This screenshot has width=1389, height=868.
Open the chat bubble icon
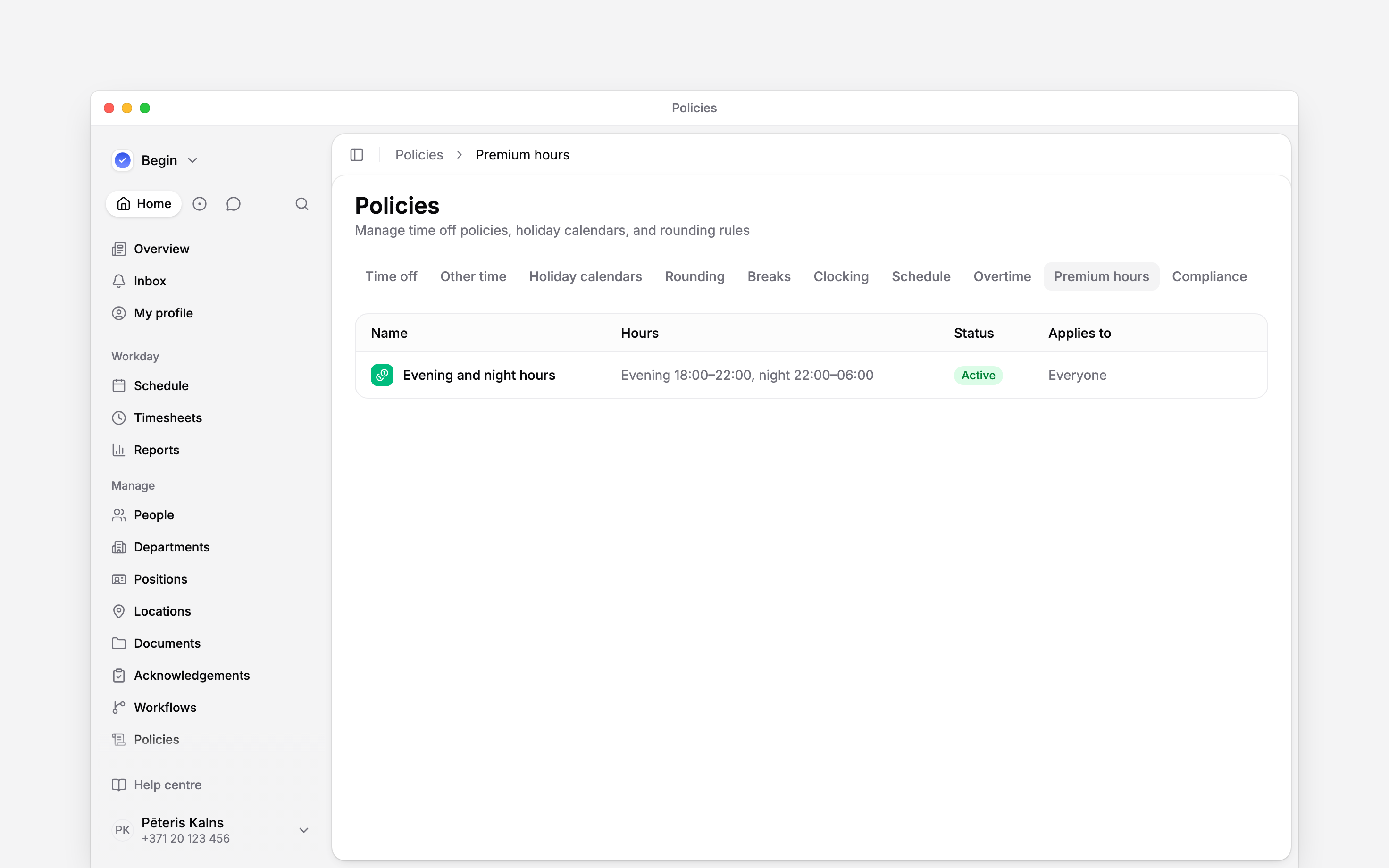233,204
